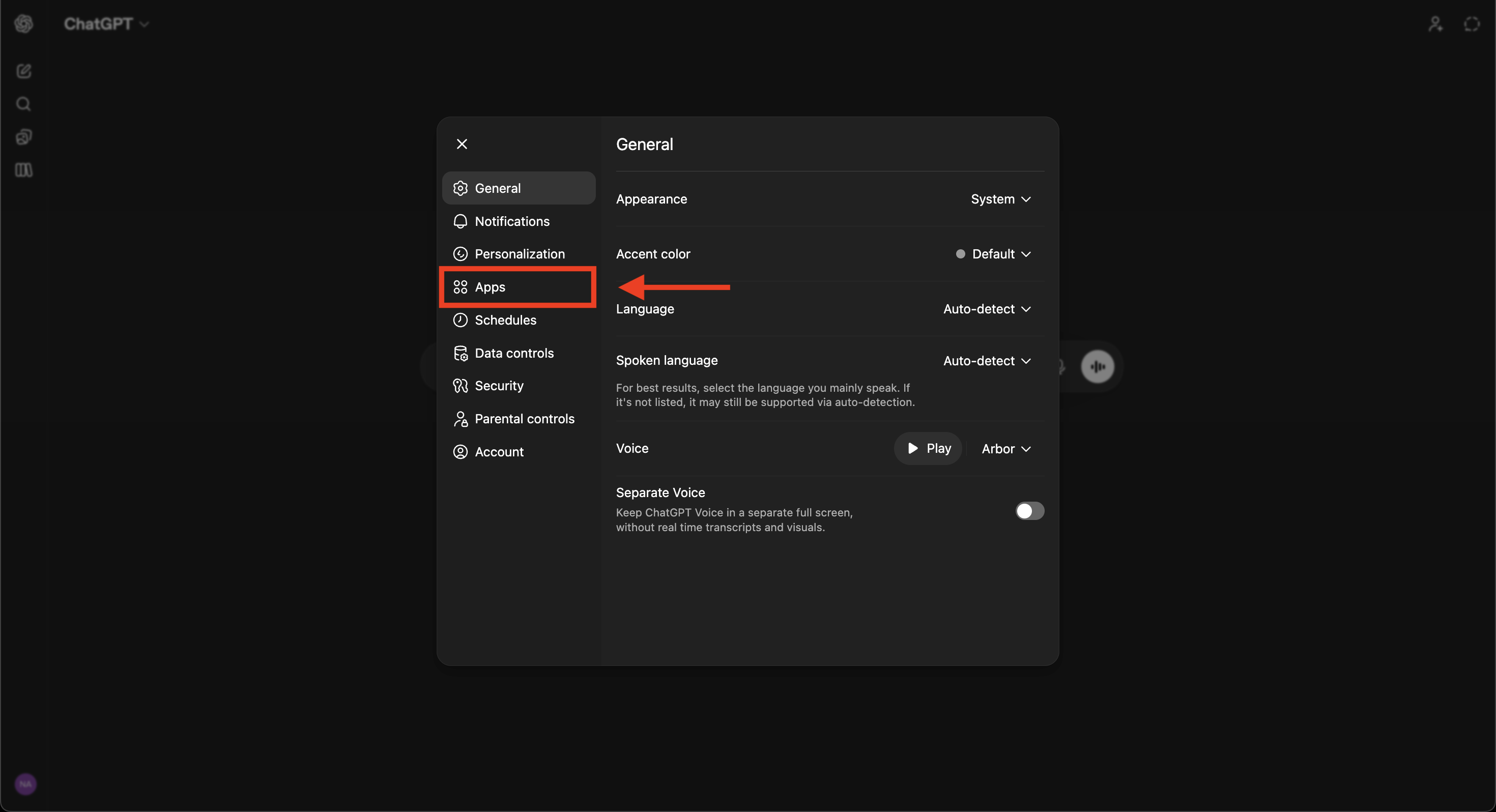Close the settings dialog

(x=462, y=144)
